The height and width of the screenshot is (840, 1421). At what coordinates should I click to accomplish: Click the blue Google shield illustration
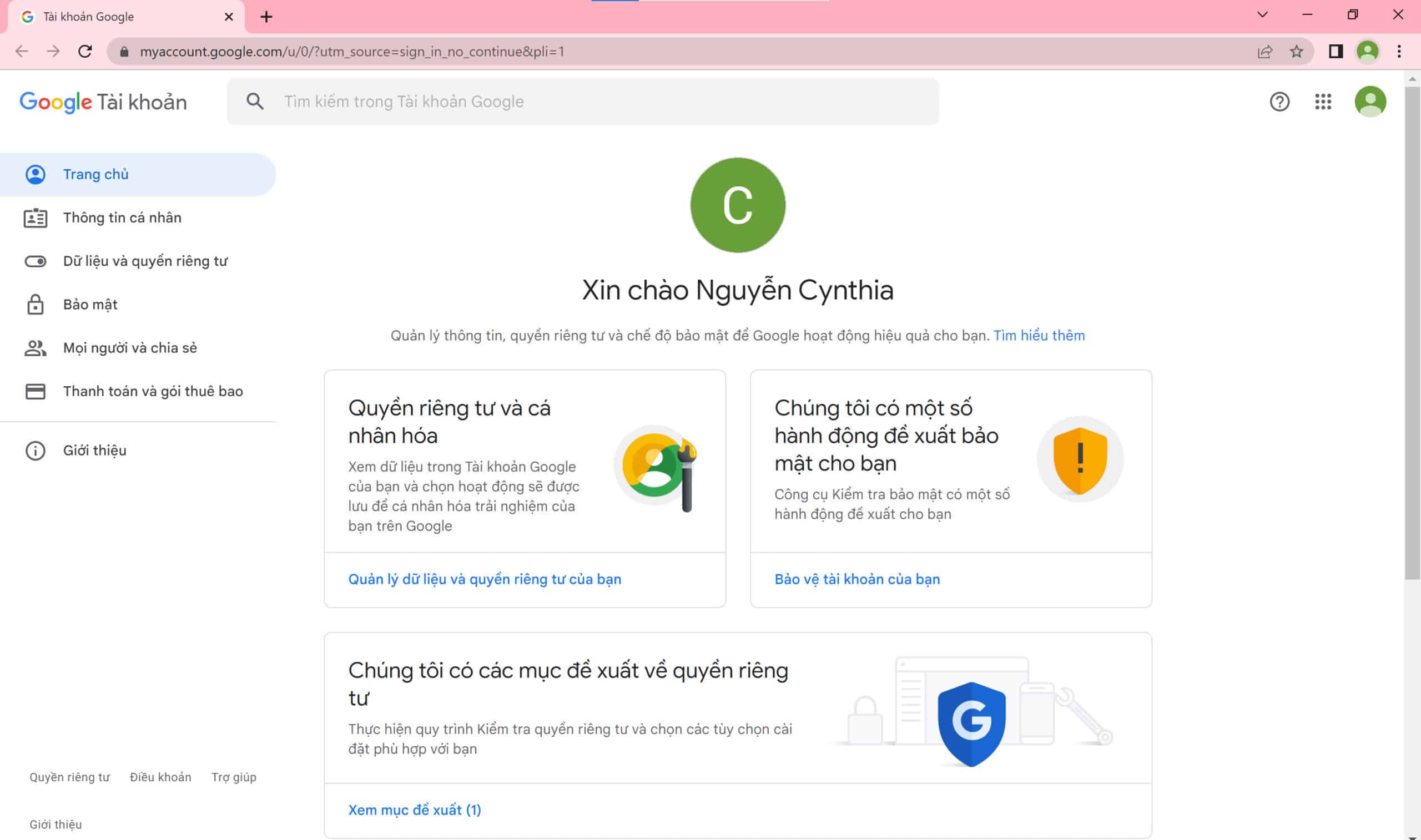(971, 725)
